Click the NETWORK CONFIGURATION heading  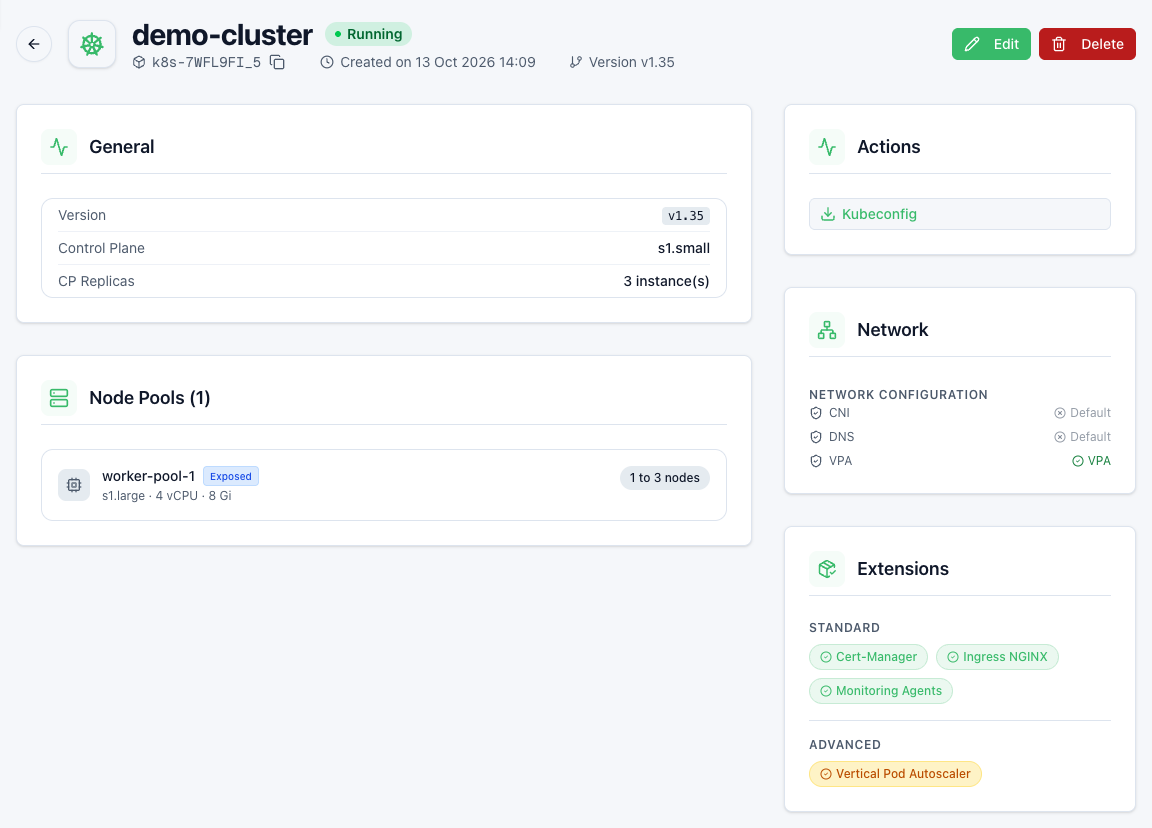pyautogui.click(x=898, y=395)
